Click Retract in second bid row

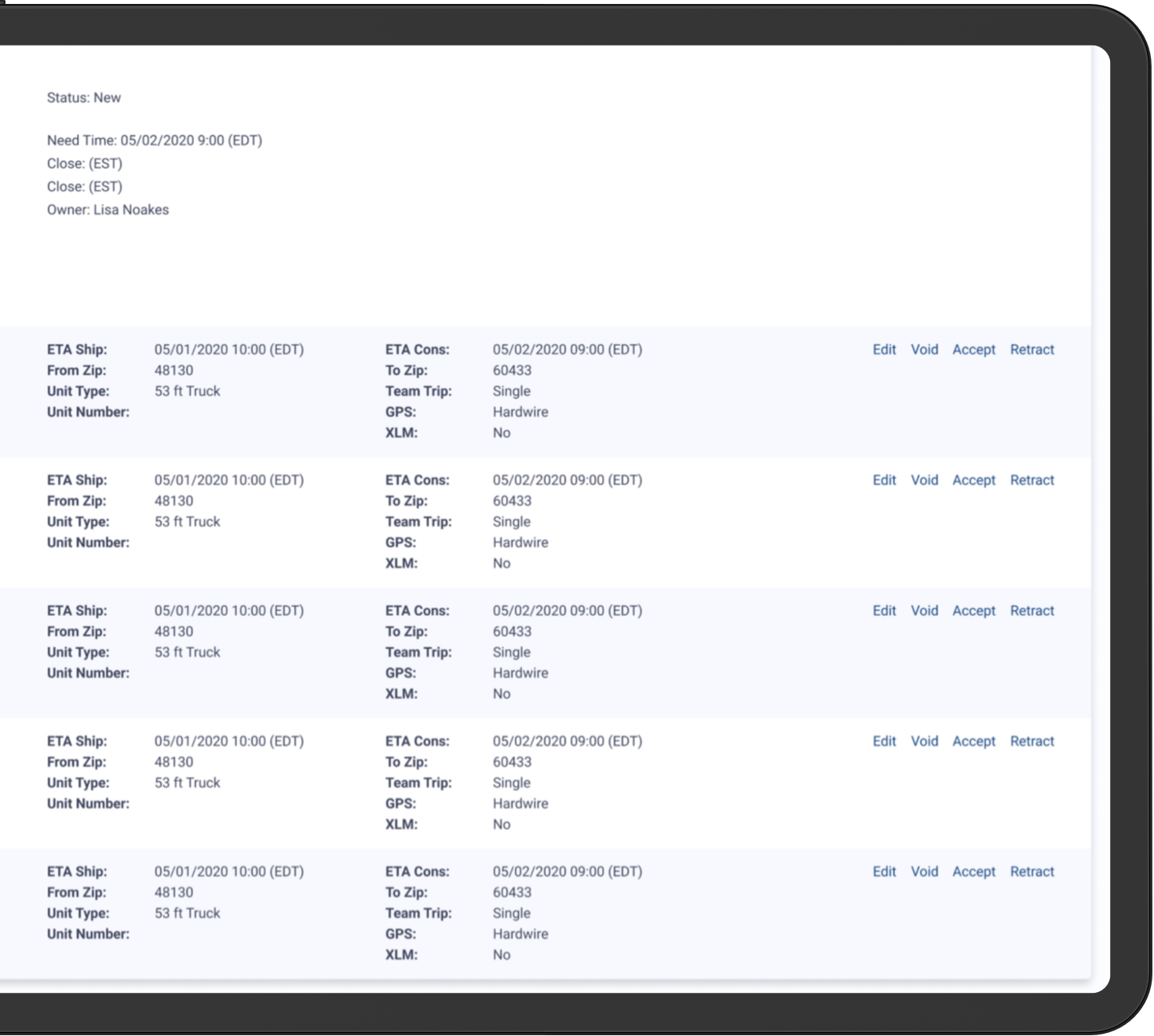click(x=1032, y=480)
